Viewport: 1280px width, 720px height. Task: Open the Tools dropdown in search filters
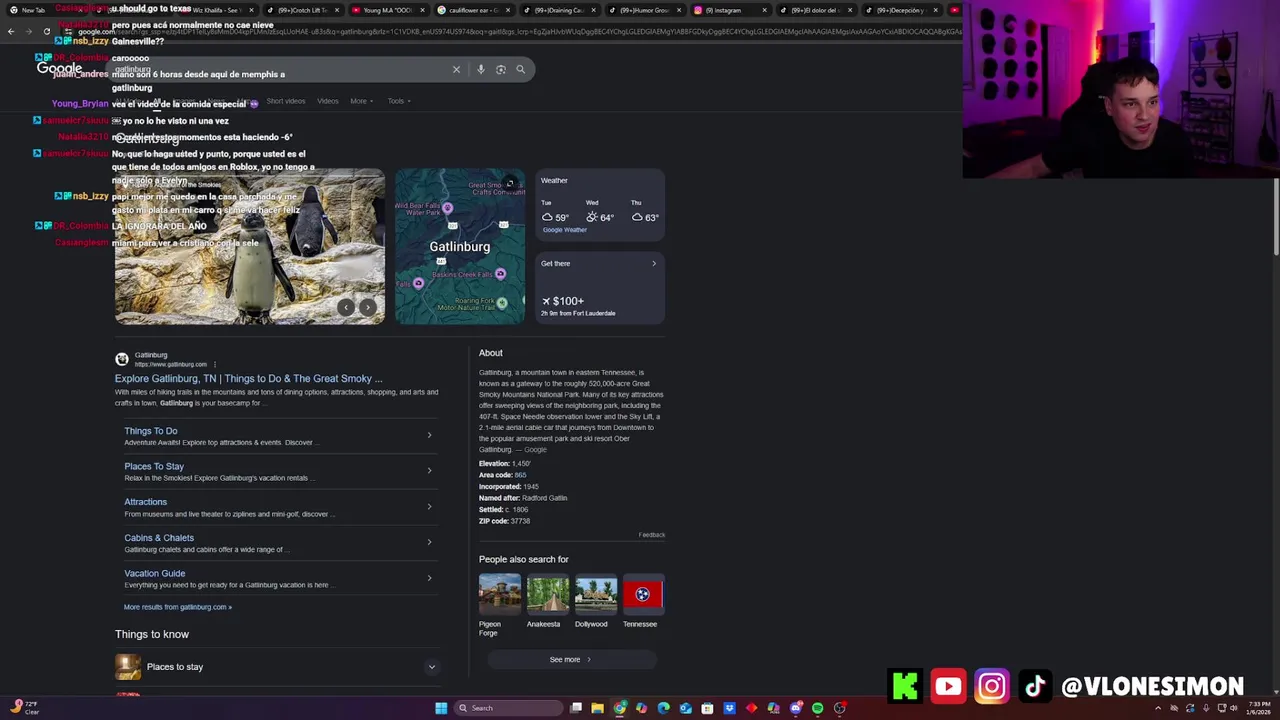click(x=399, y=101)
